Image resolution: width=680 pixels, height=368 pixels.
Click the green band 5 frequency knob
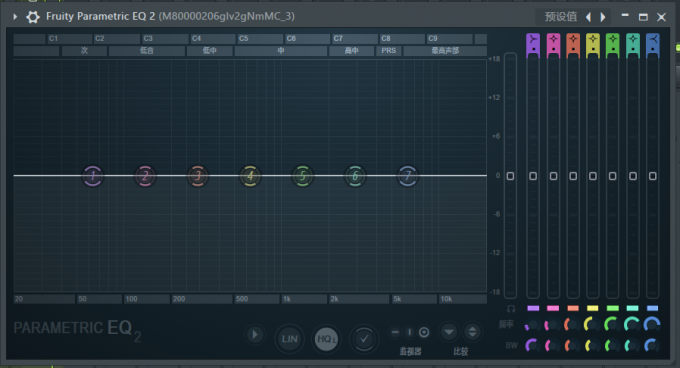pyautogui.click(x=612, y=324)
